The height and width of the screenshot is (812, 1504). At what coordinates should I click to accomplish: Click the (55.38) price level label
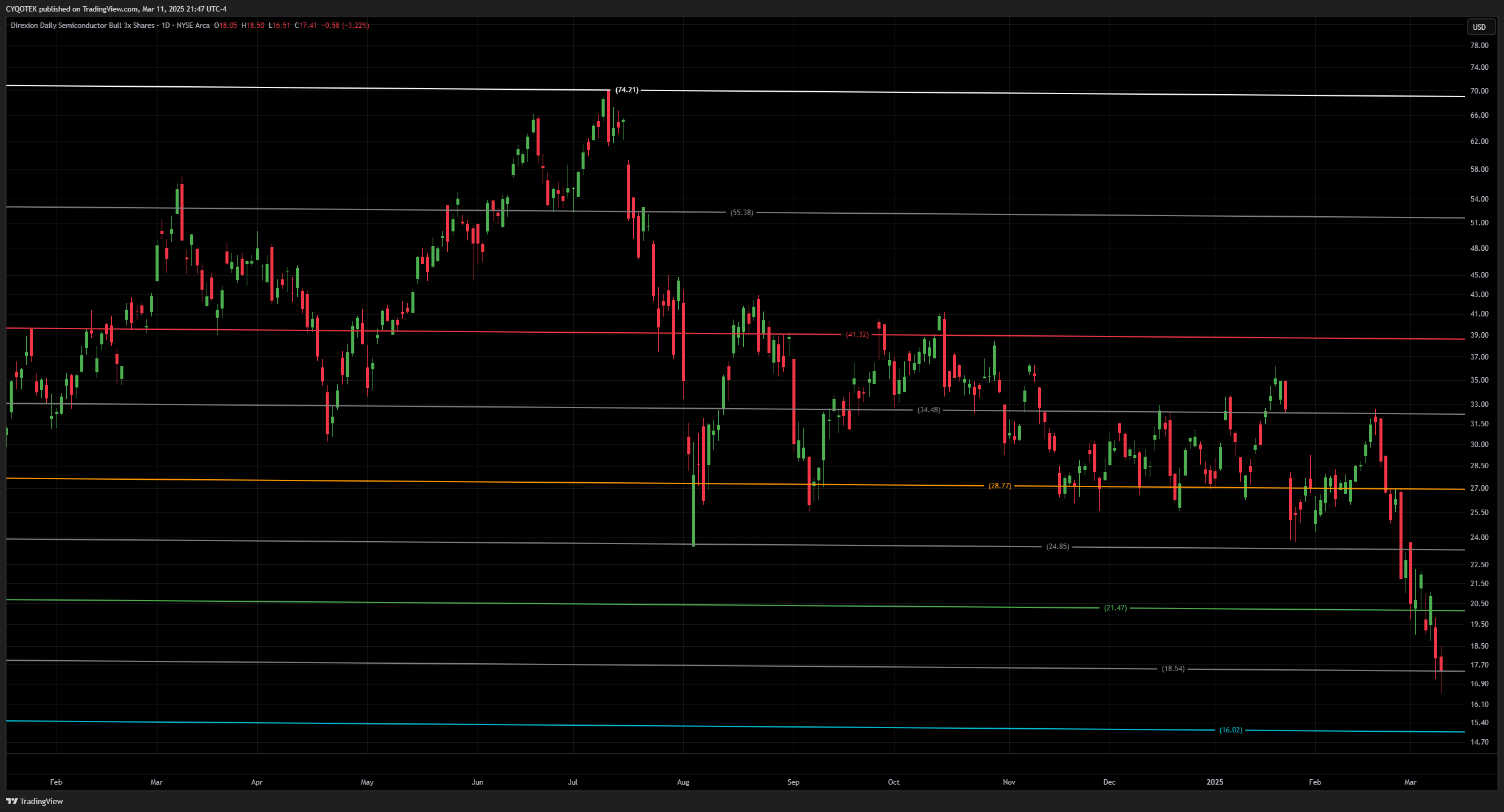pos(741,213)
